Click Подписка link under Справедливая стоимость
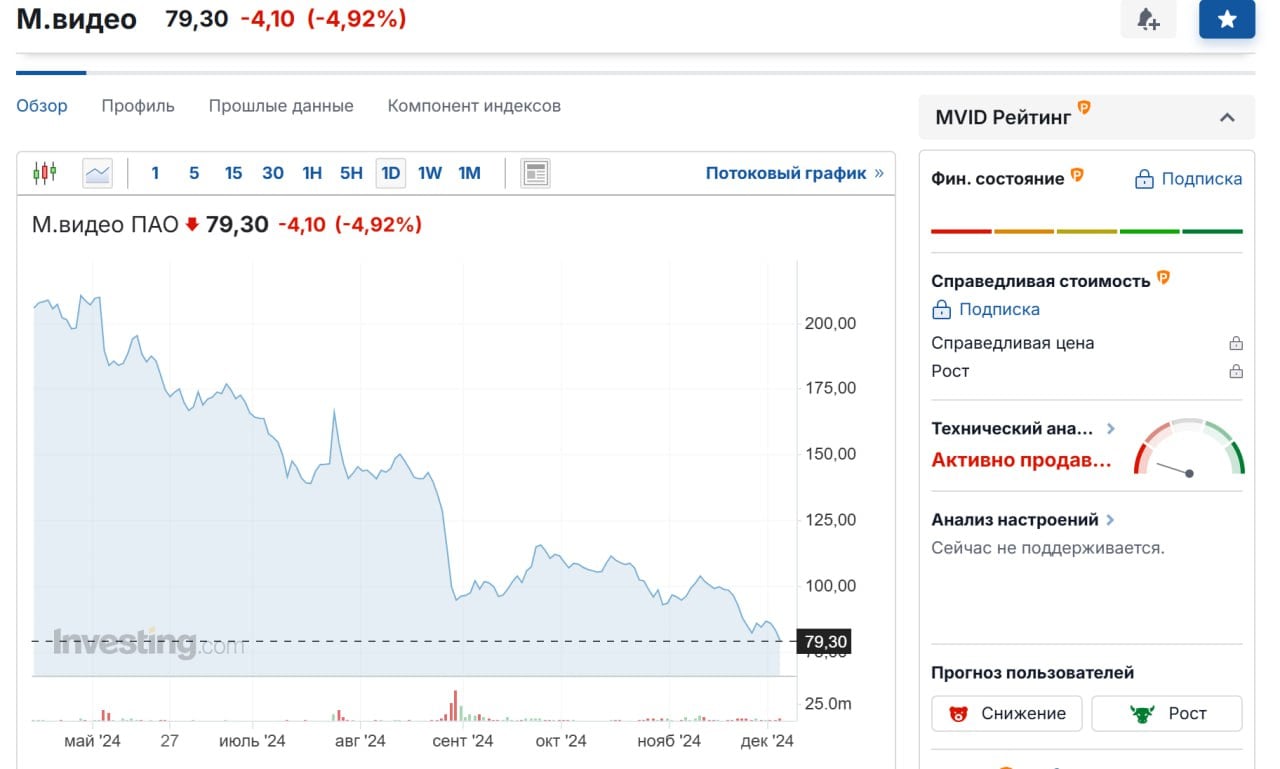This screenshot has width=1280, height=769. coord(986,310)
